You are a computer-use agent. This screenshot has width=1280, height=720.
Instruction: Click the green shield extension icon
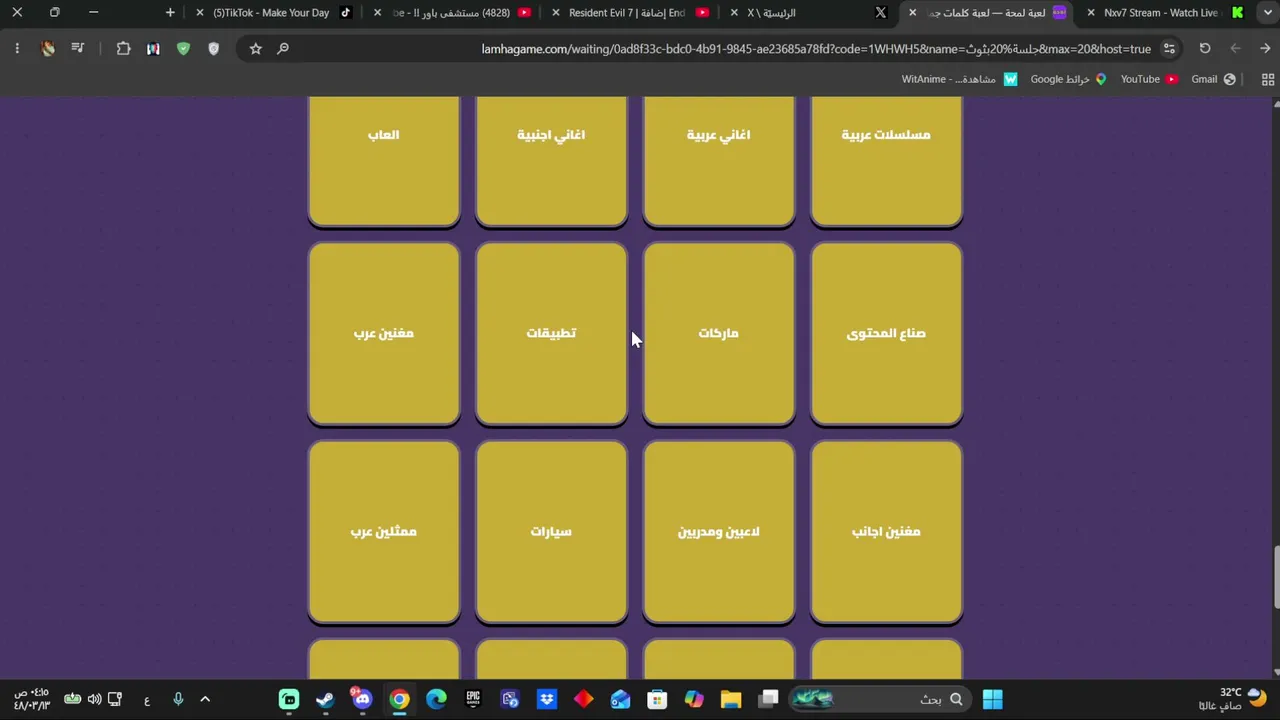[183, 49]
